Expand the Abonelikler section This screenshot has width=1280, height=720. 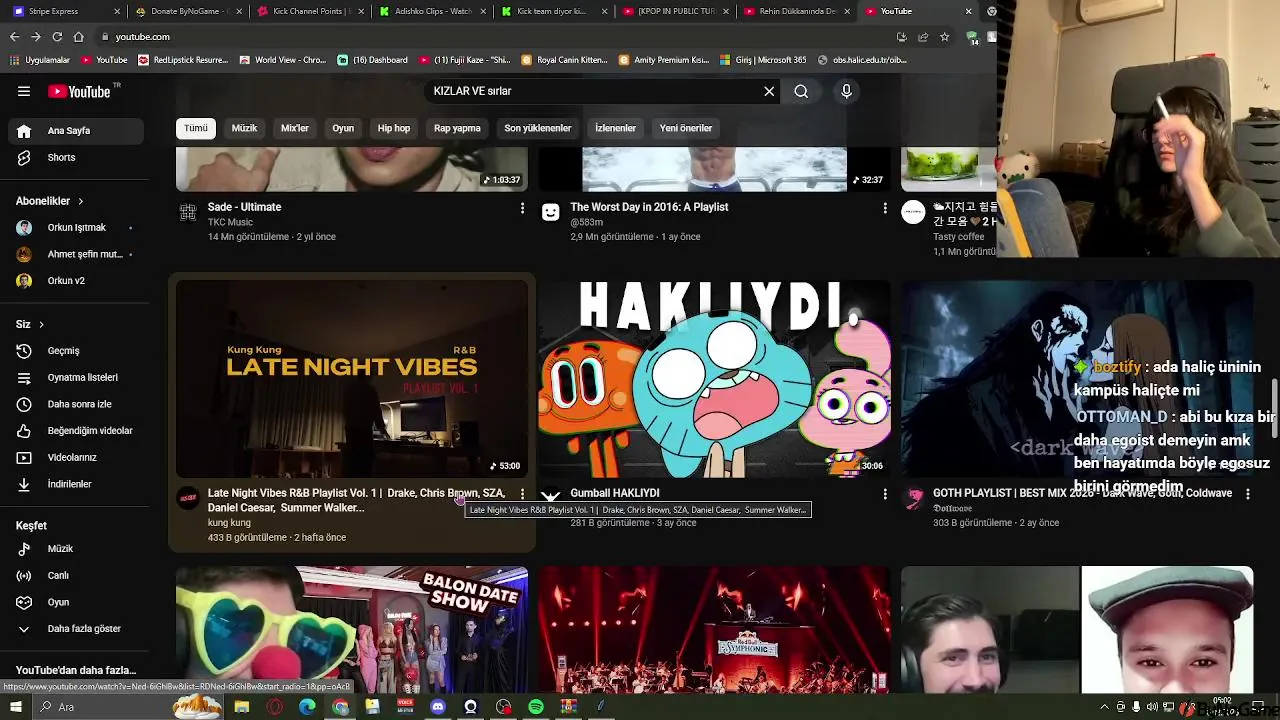(50, 201)
